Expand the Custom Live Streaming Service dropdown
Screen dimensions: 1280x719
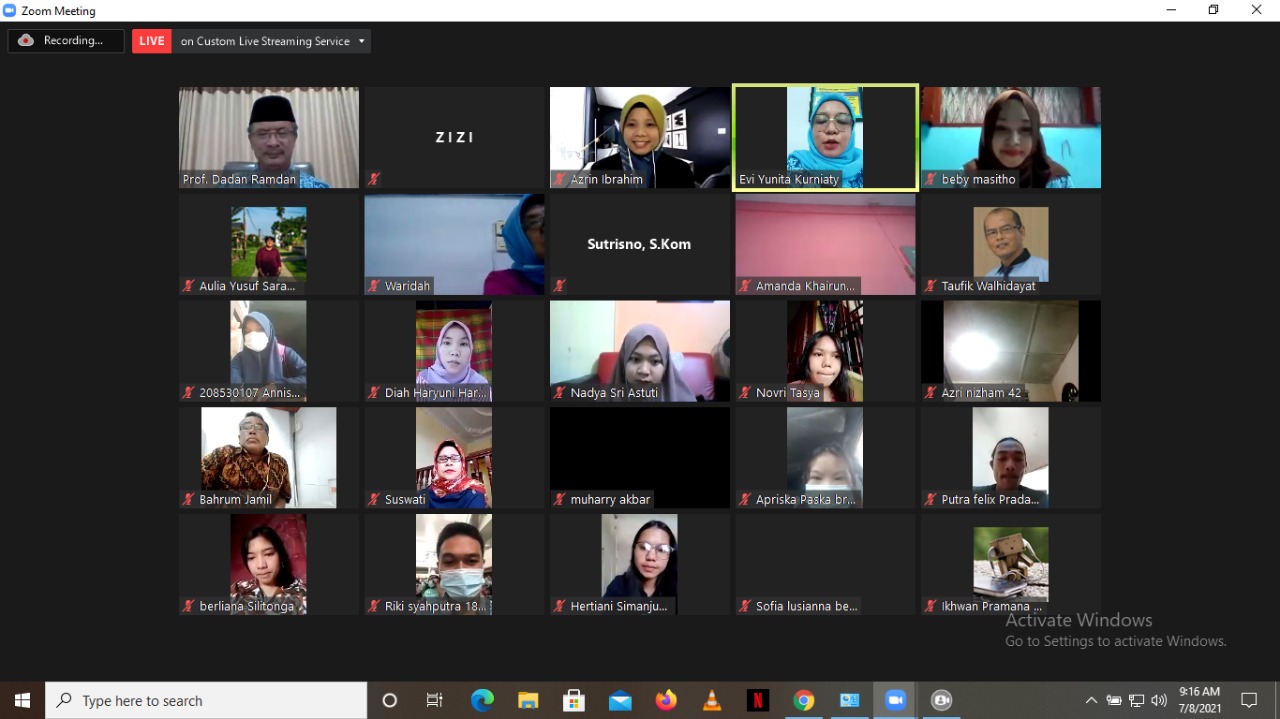tap(361, 41)
